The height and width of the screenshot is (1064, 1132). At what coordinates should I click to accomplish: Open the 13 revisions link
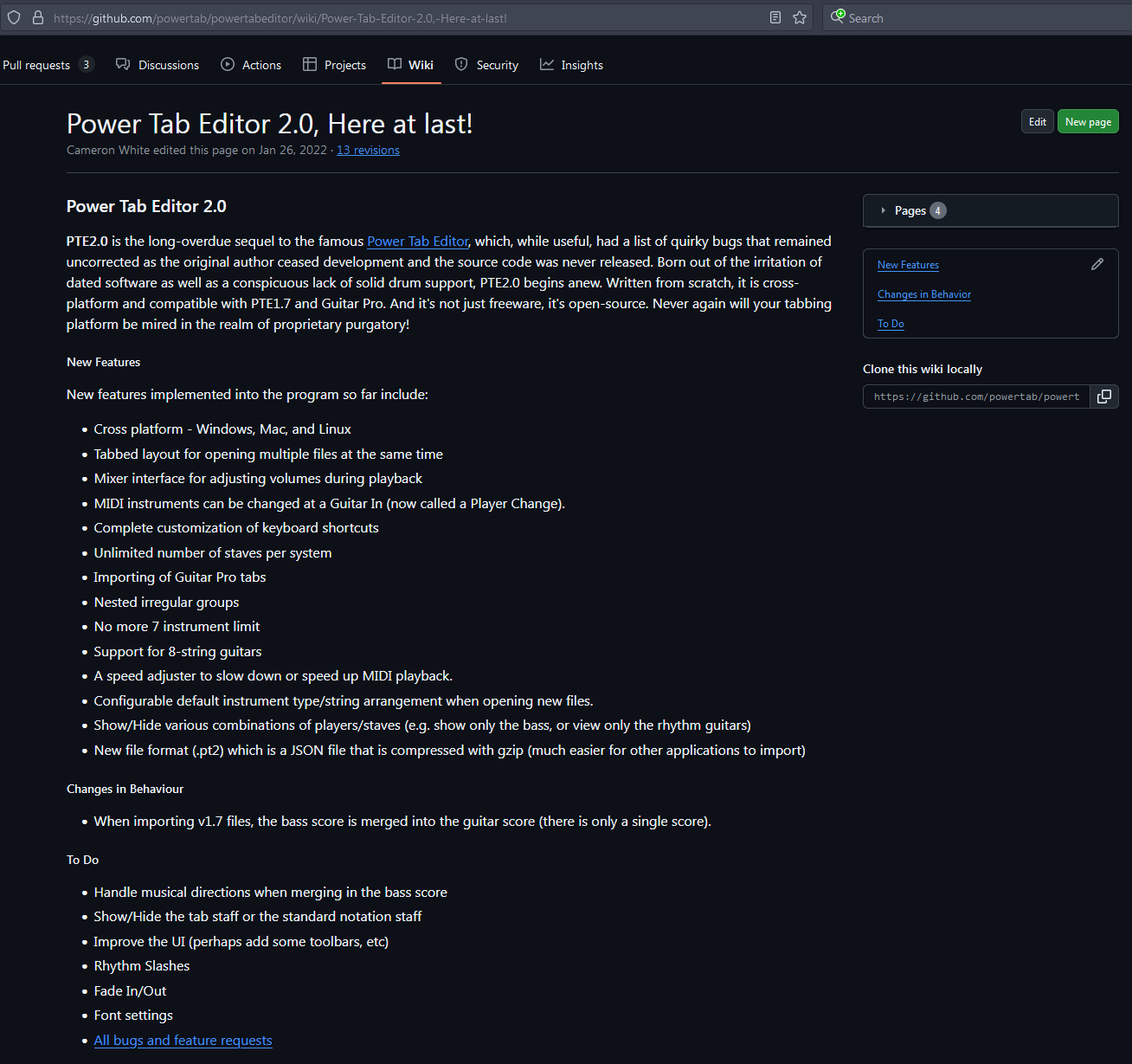point(368,150)
